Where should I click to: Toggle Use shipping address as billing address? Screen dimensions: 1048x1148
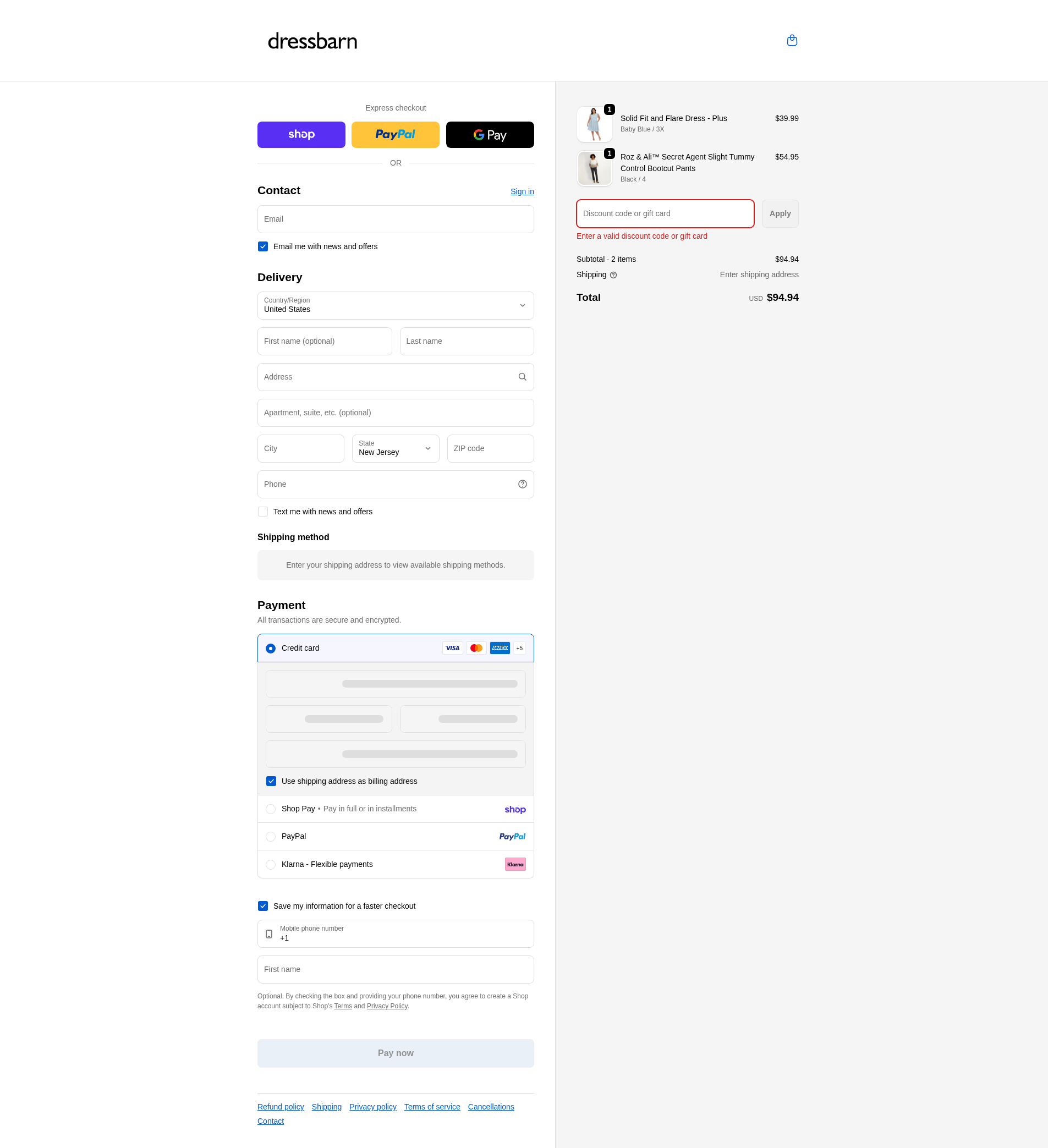pyautogui.click(x=271, y=781)
